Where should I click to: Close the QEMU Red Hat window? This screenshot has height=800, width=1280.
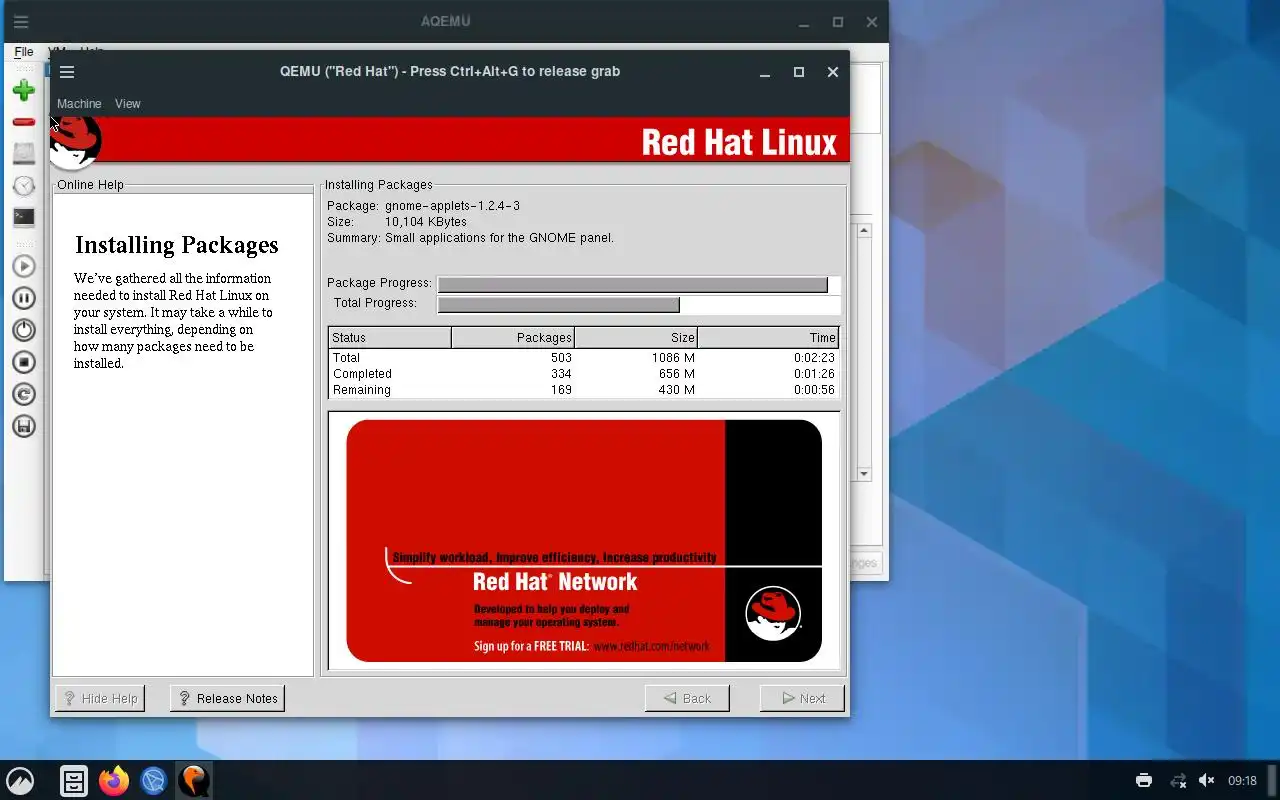832,72
